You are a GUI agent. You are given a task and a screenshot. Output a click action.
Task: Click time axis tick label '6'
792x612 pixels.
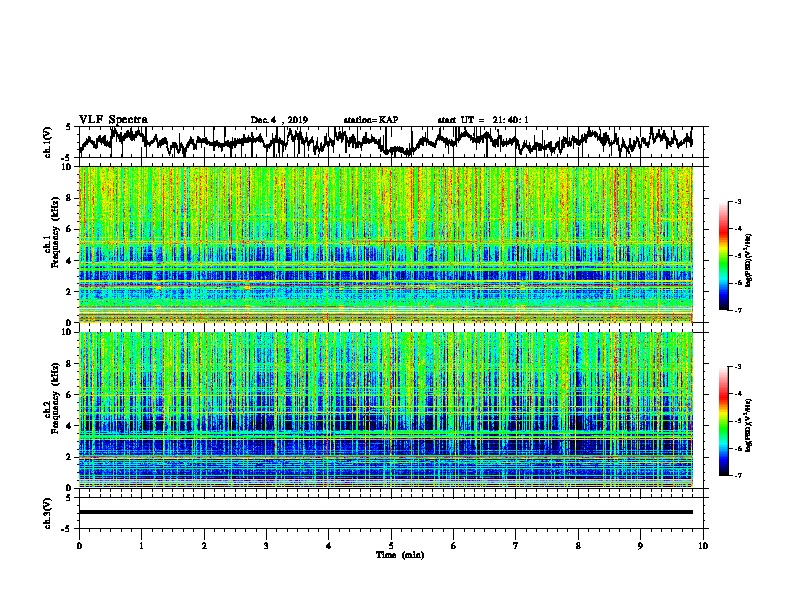454,546
